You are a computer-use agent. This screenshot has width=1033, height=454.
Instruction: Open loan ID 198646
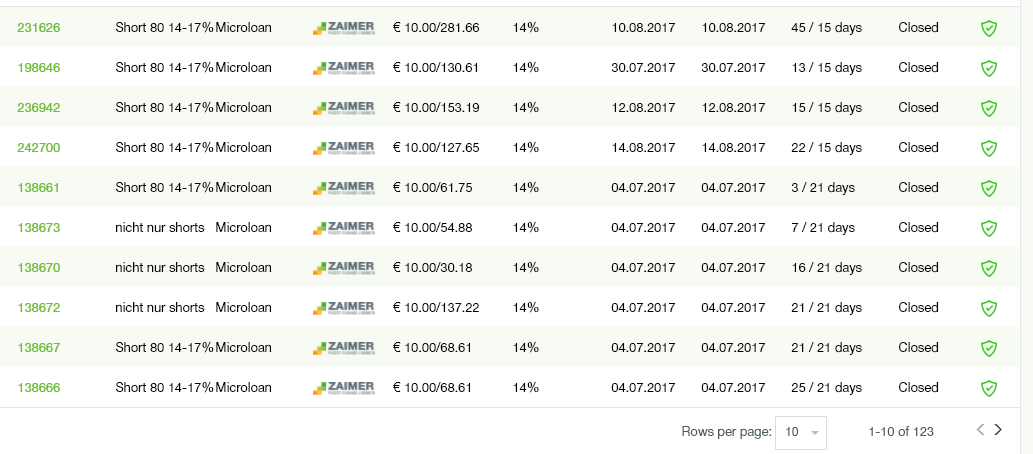39,68
